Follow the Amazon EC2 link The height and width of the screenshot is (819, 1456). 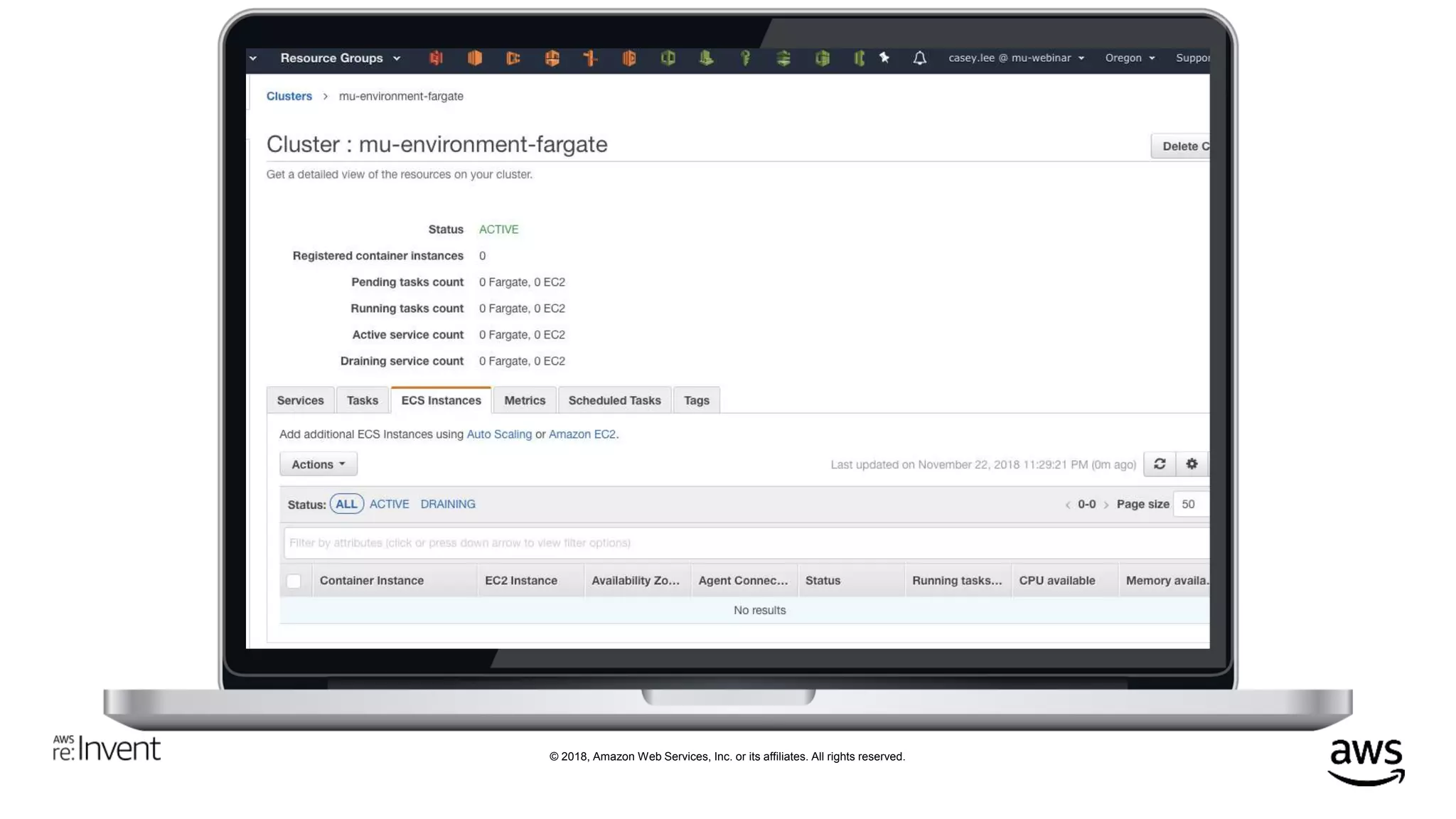[582, 434]
